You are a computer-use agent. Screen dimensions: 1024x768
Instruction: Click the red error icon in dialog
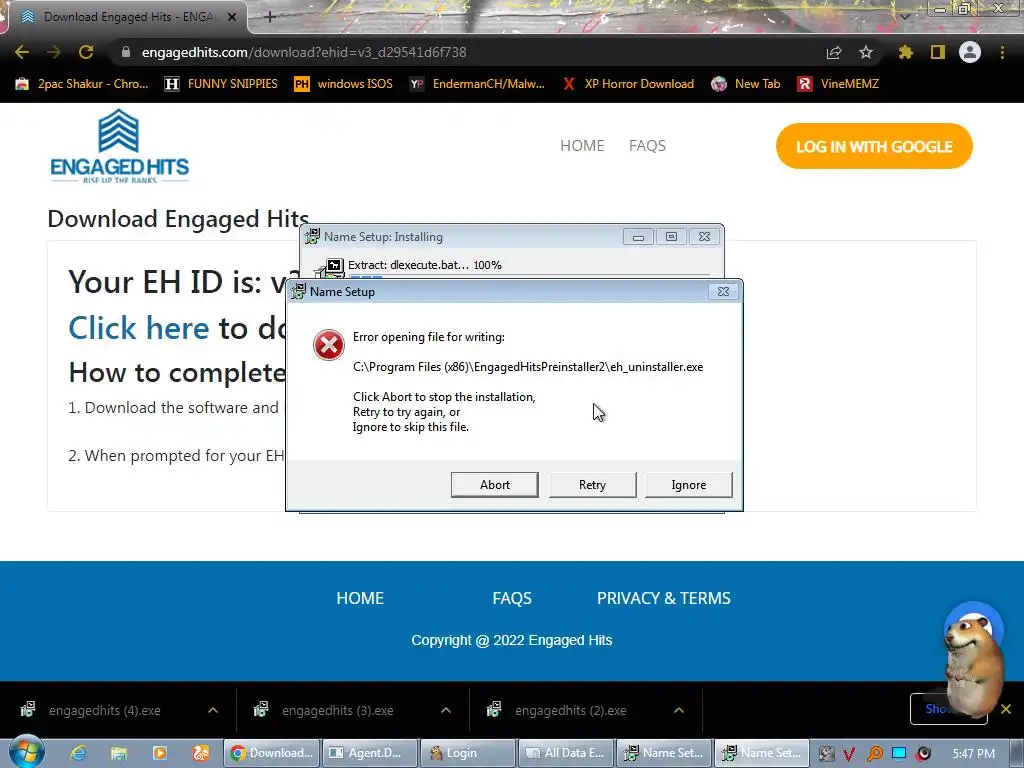click(x=328, y=345)
